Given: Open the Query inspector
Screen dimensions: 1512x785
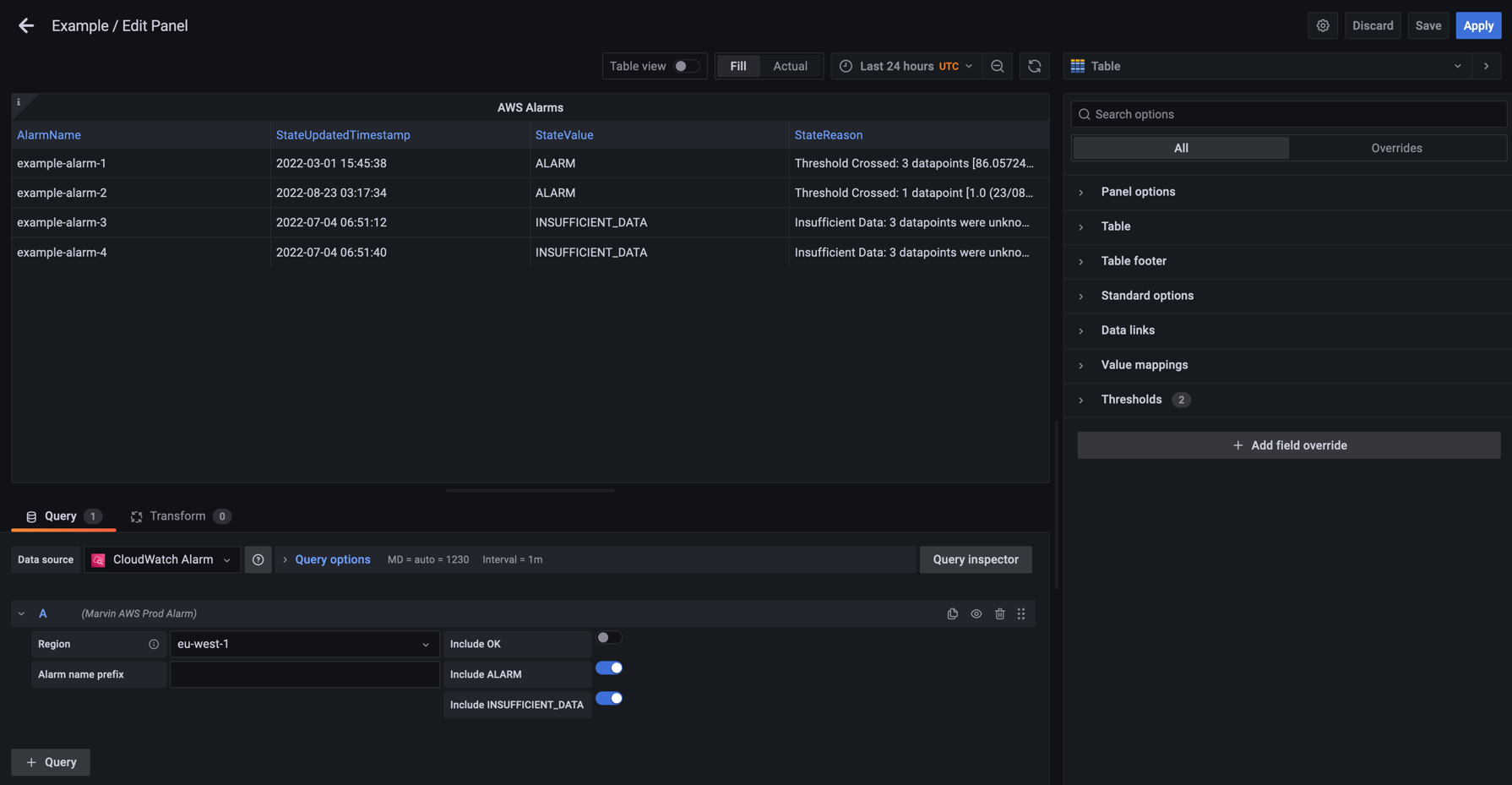Looking at the screenshot, I should coord(975,559).
